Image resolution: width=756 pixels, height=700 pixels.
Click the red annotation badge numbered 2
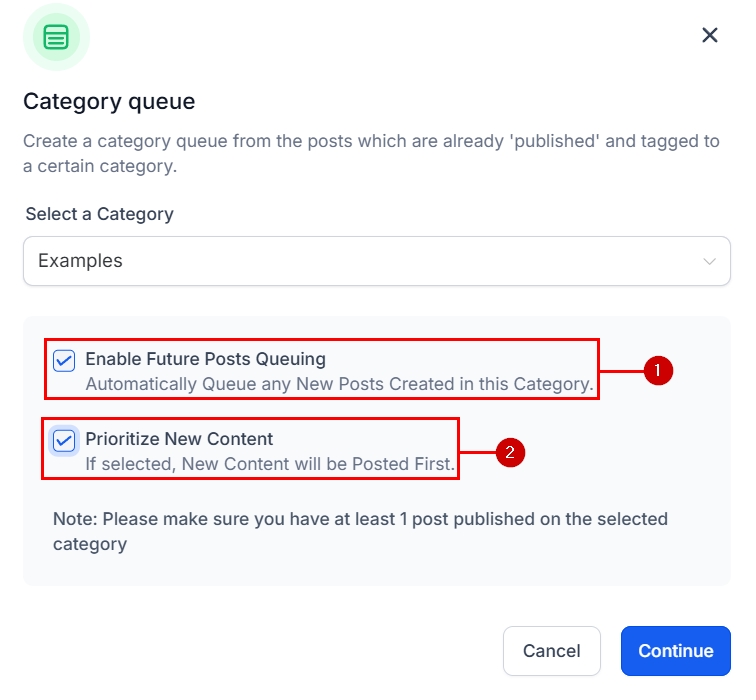(510, 452)
